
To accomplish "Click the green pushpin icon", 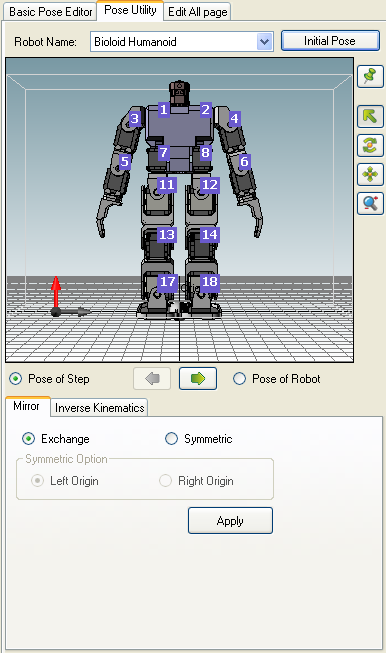I will coord(370,76).
